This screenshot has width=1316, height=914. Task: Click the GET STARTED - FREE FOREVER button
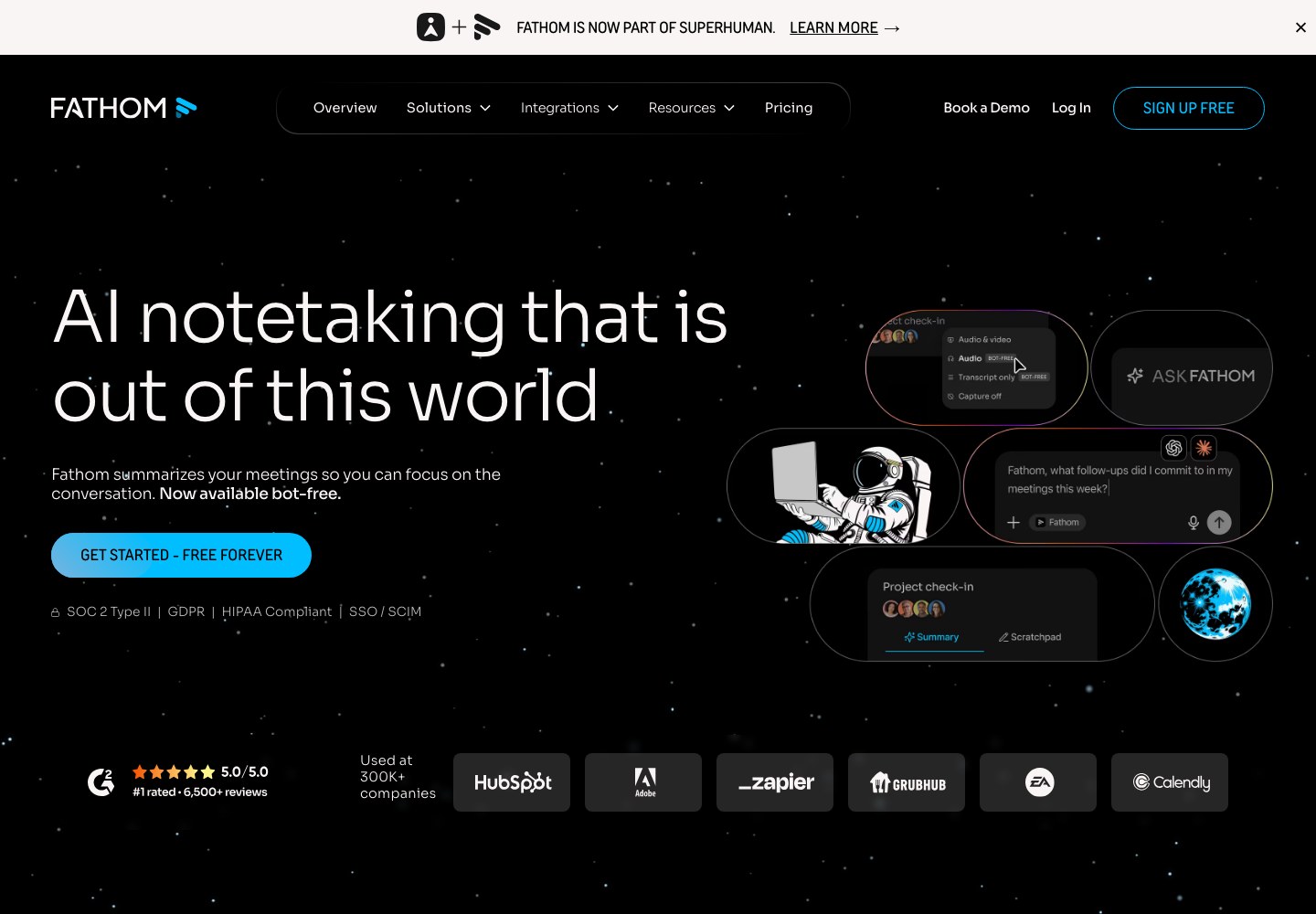tap(181, 555)
